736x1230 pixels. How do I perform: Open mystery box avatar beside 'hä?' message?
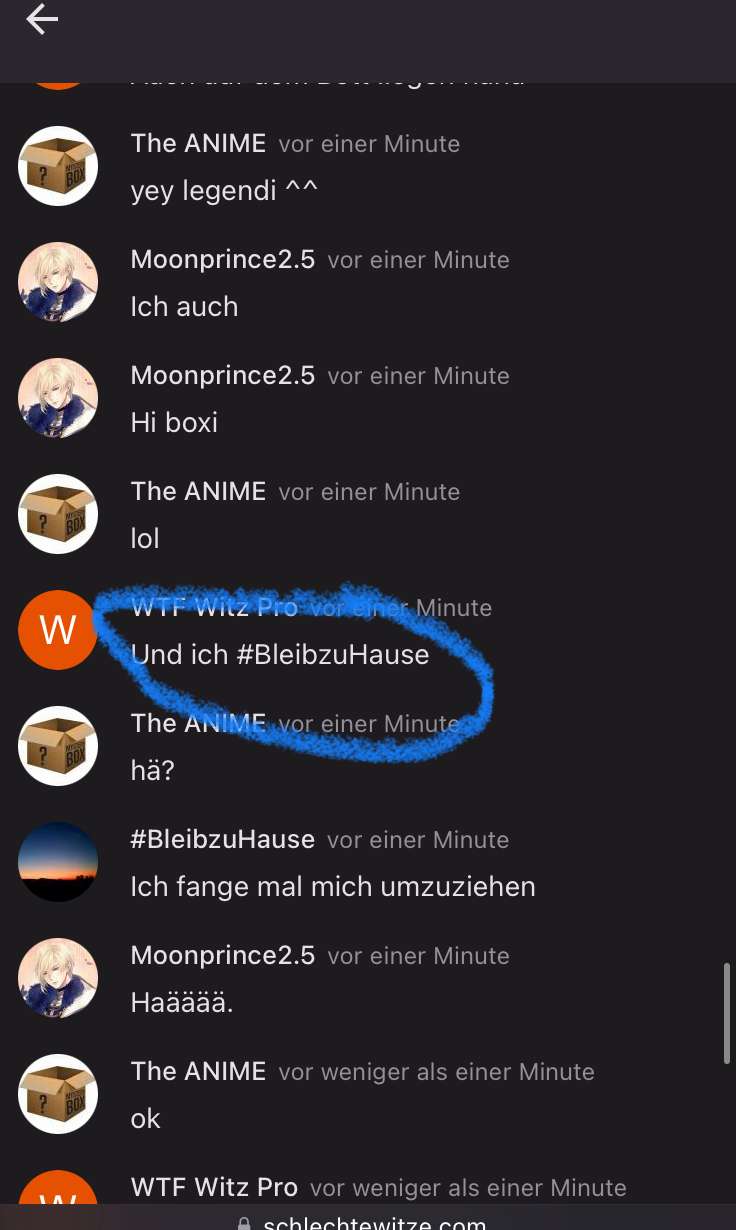58,746
